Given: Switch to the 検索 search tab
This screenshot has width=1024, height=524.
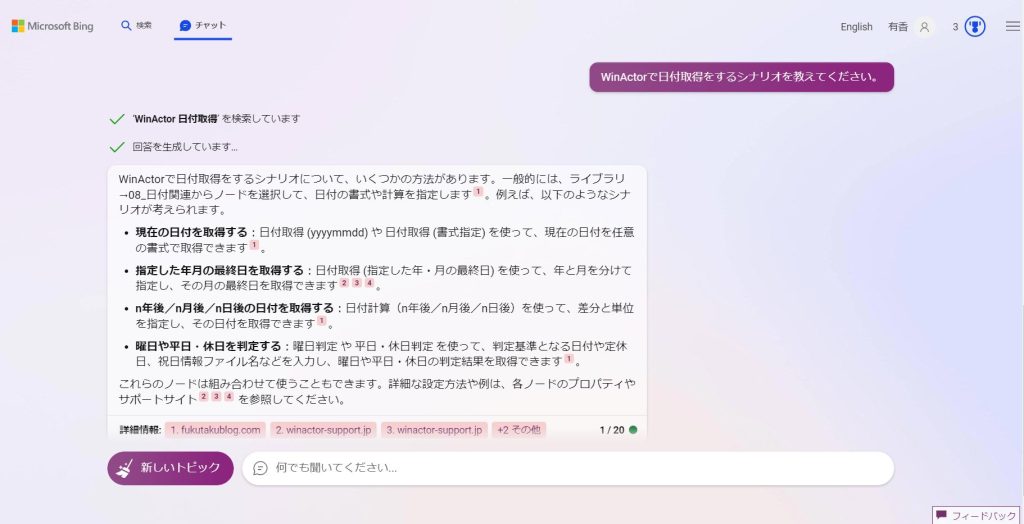Looking at the screenshot, I should pos(136,25).
